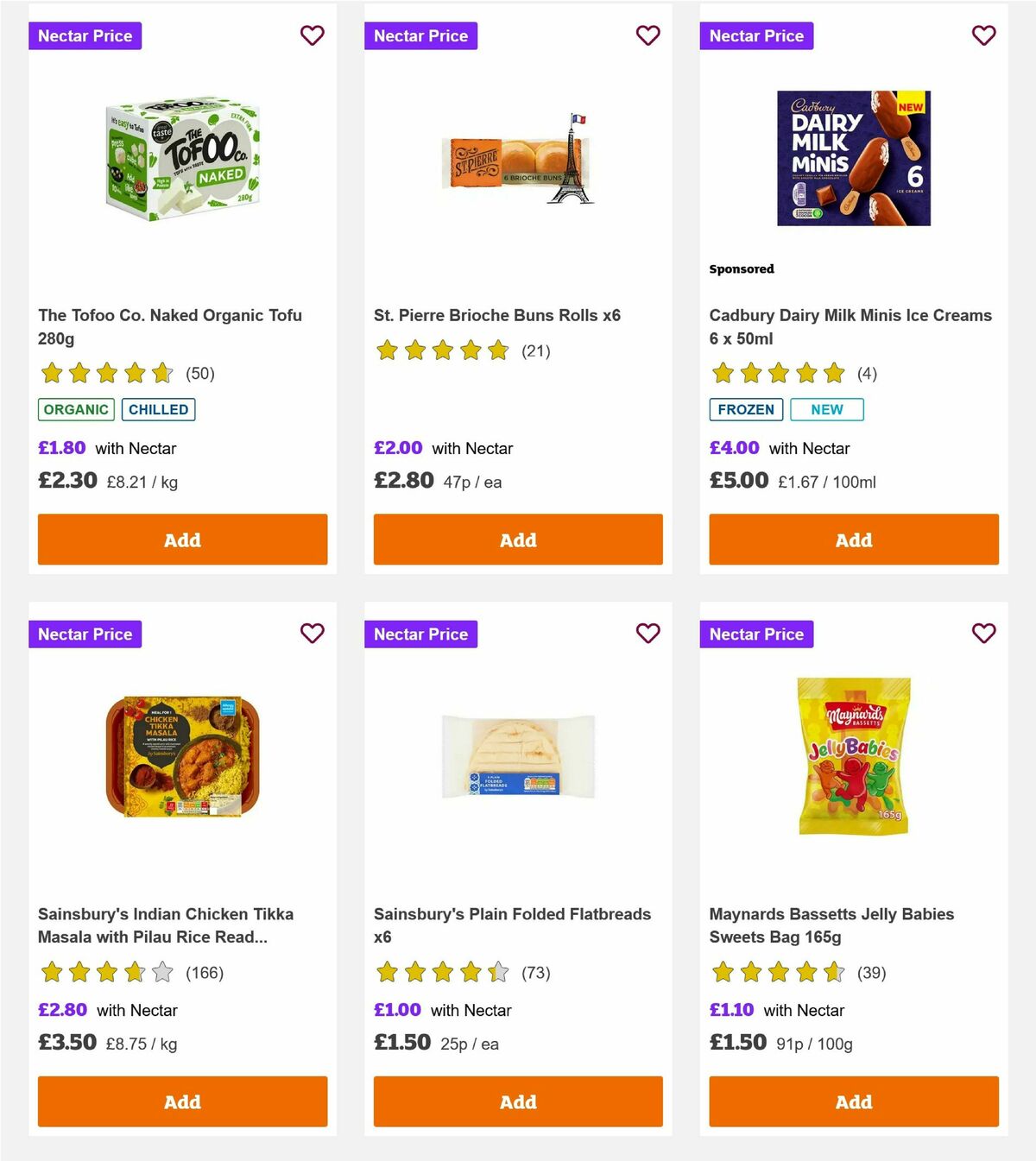Screen dimensions: 1036x1161
Task: Toggle favourite on Chicken Tikka Masala ready meal
Action: click(312, 633)
